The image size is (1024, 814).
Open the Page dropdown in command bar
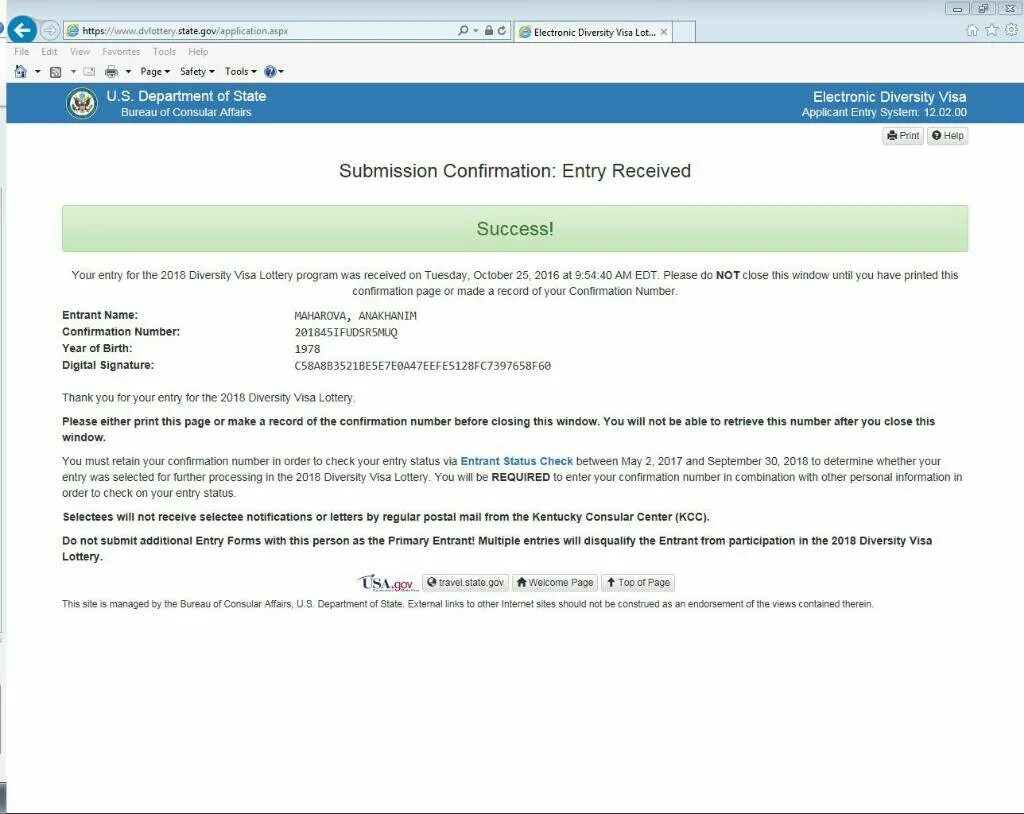tap(155, 71)
